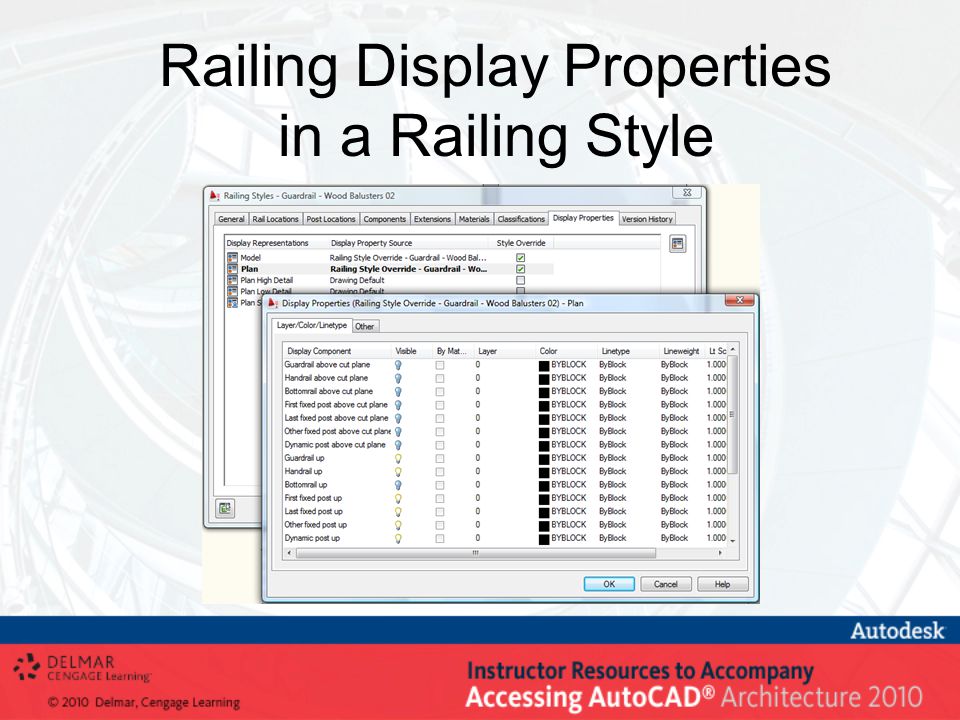Click the Lineweight column header

(682, 351)
